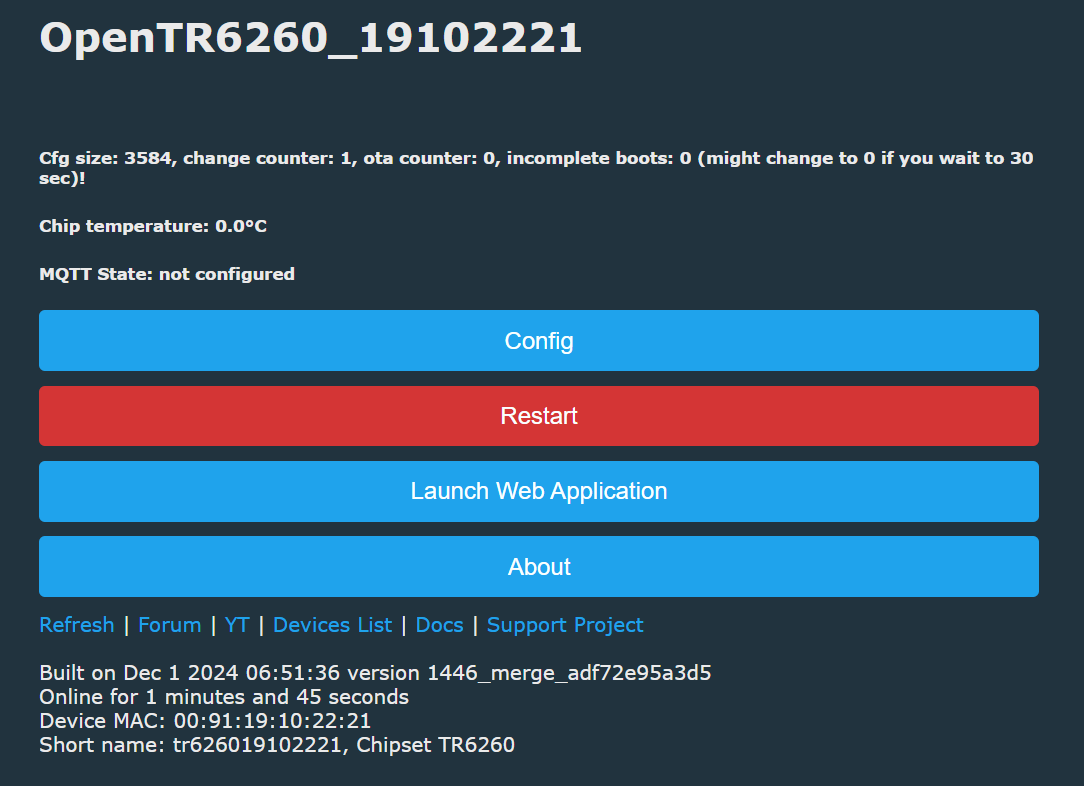Open the Devices List link
1084x786 pixels.
333,625
